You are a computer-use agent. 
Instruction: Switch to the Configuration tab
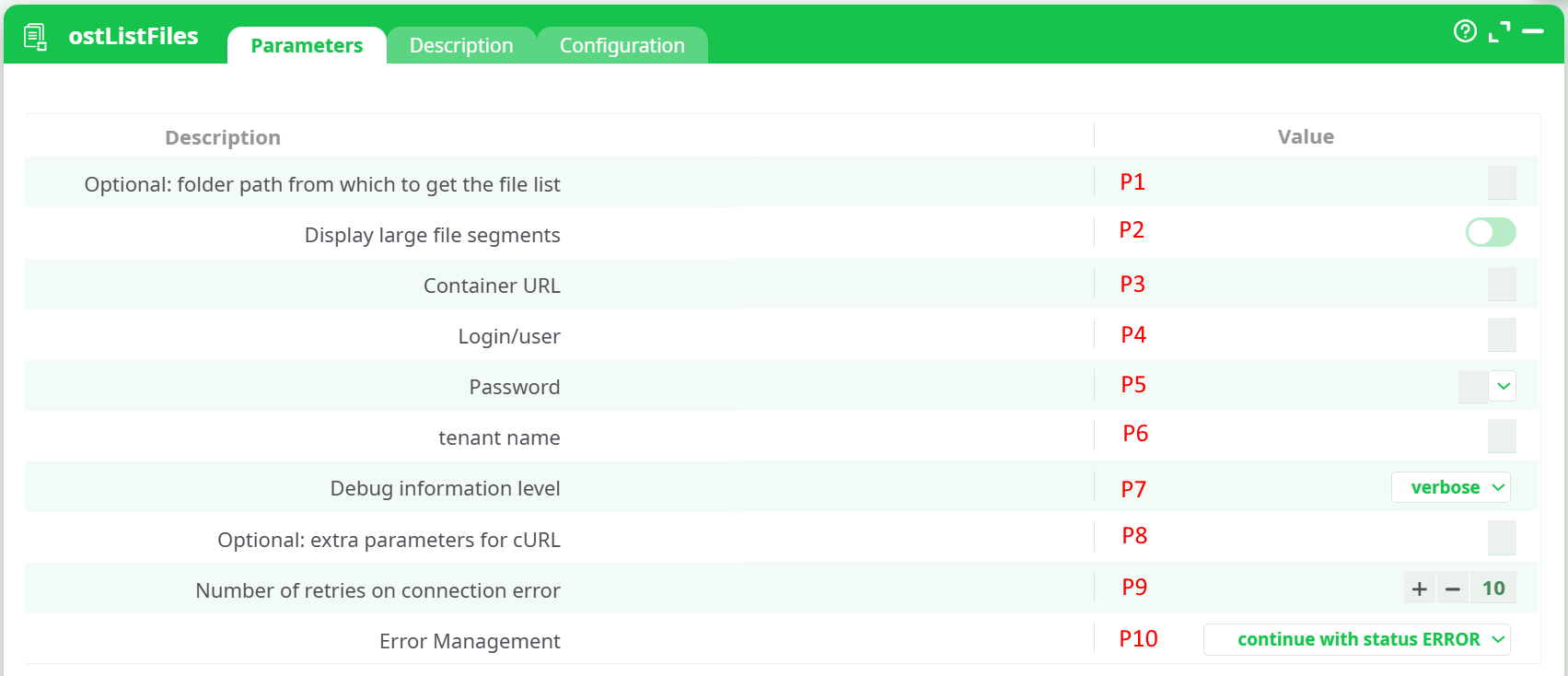pyautogui.click(x=621, y=45)
